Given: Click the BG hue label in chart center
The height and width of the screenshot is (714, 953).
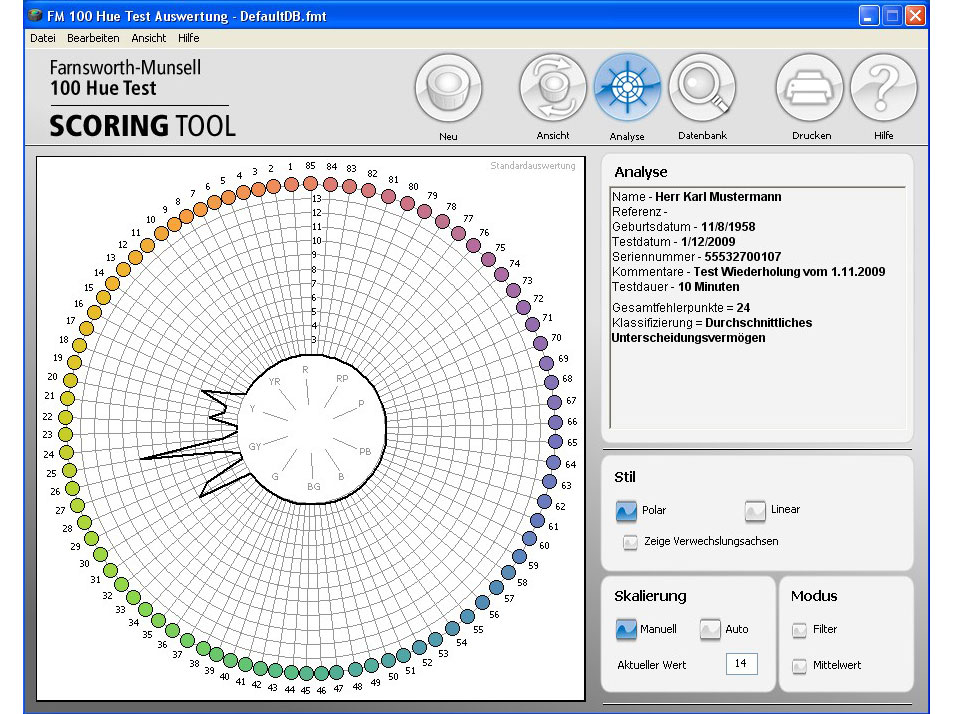Looking at the screenshot, I should (314, 487).
